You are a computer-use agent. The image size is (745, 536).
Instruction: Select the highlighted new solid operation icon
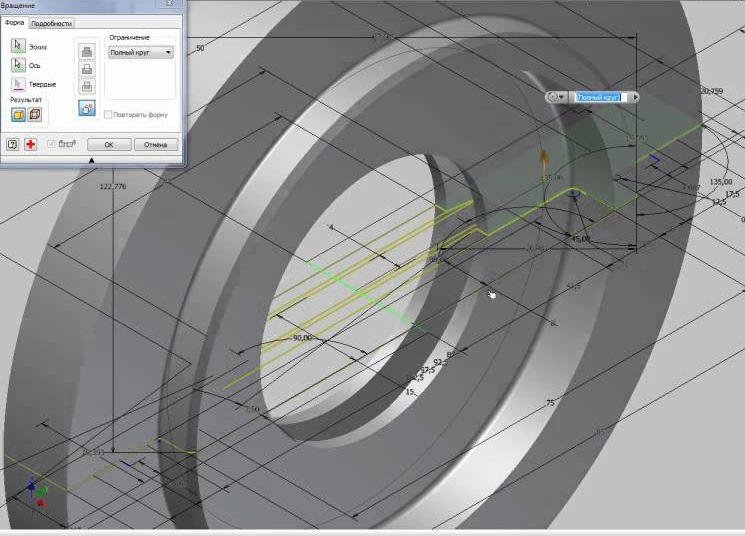tap(87, 108)
